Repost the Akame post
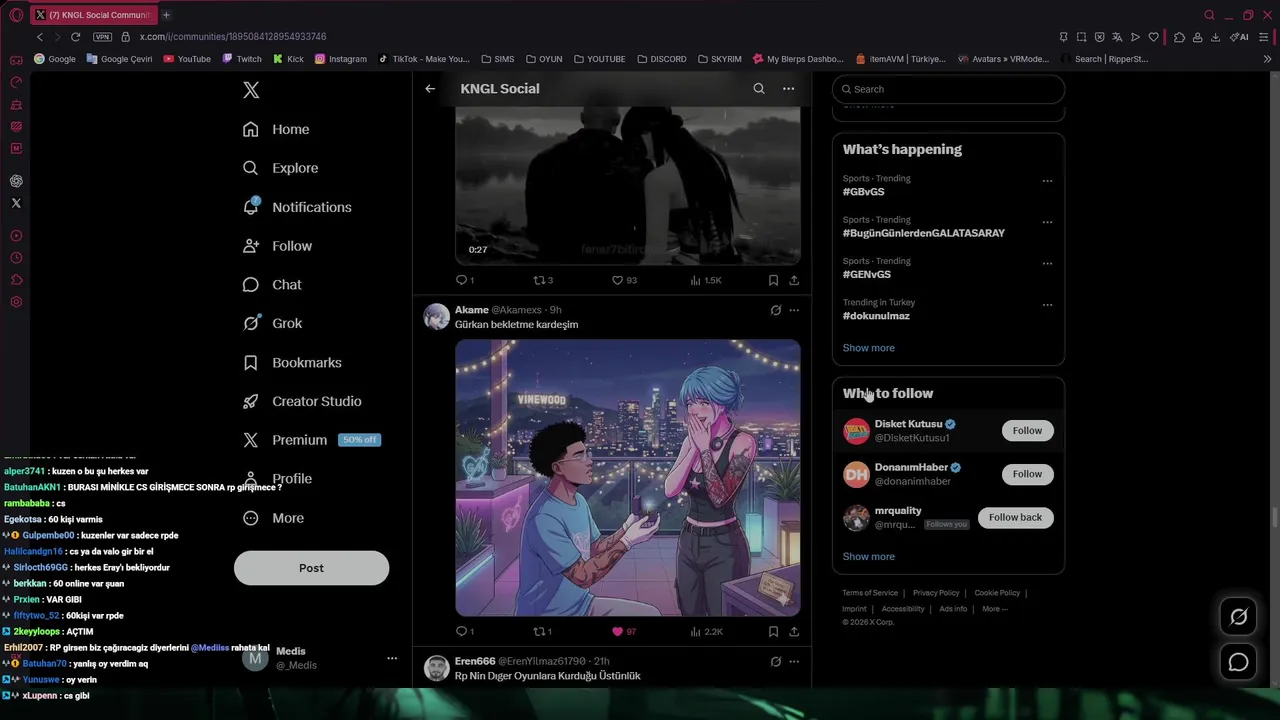Screen dimensions: 1280x720 coord(542,631)
